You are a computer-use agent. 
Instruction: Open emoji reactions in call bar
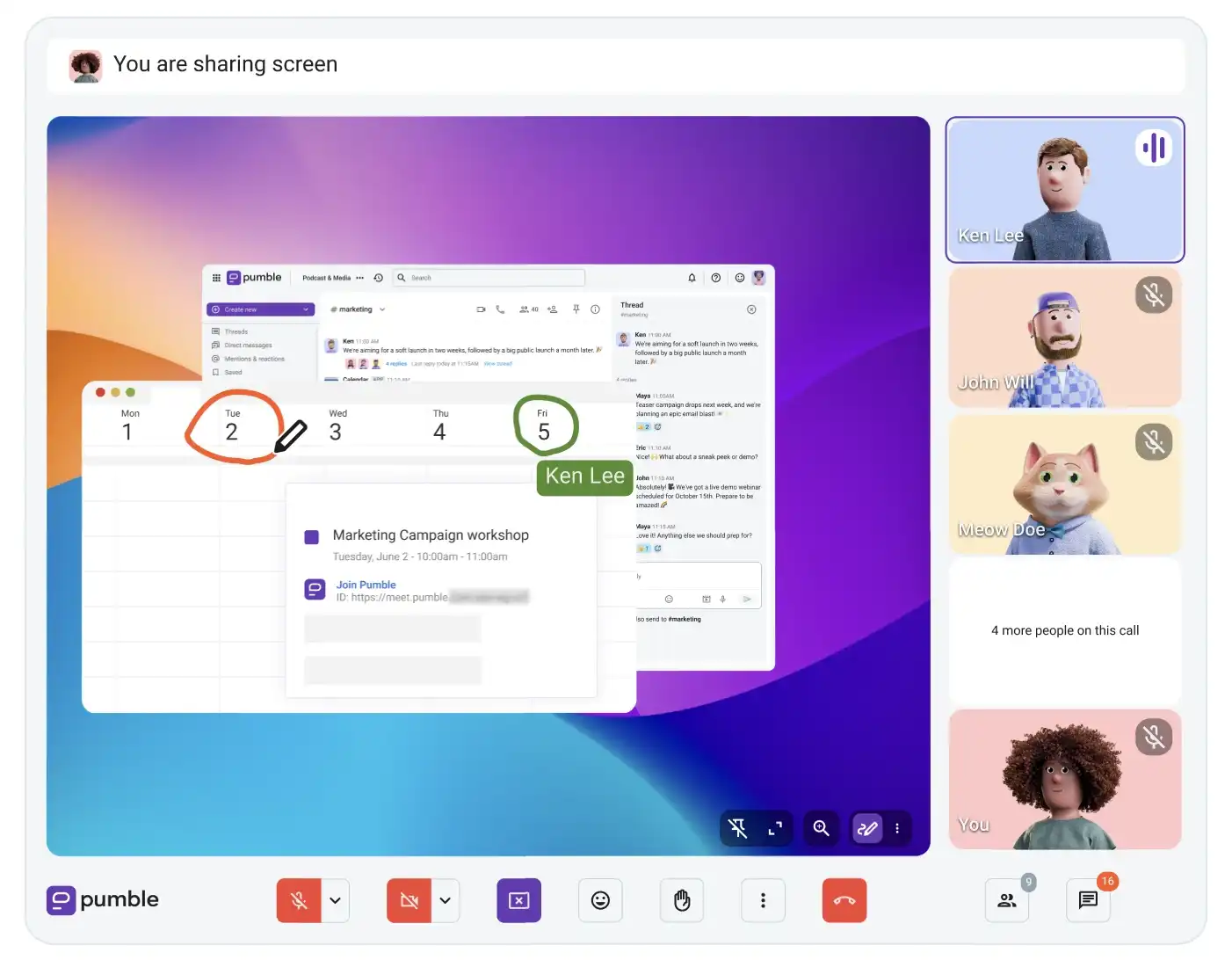point(600,900)
